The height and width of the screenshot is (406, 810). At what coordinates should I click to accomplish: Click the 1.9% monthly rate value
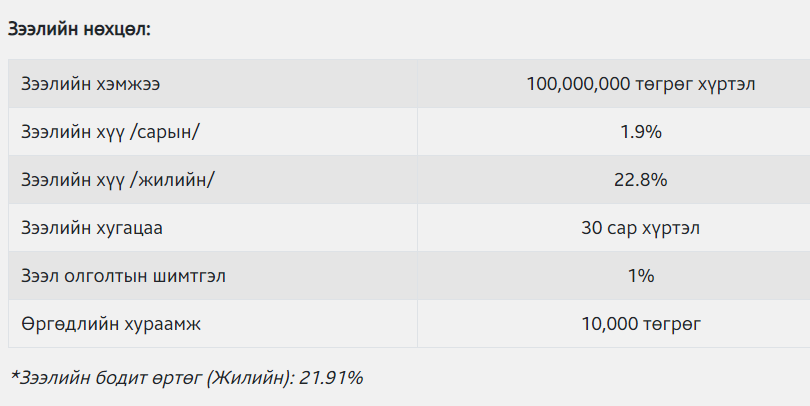(x=641, y=132)
